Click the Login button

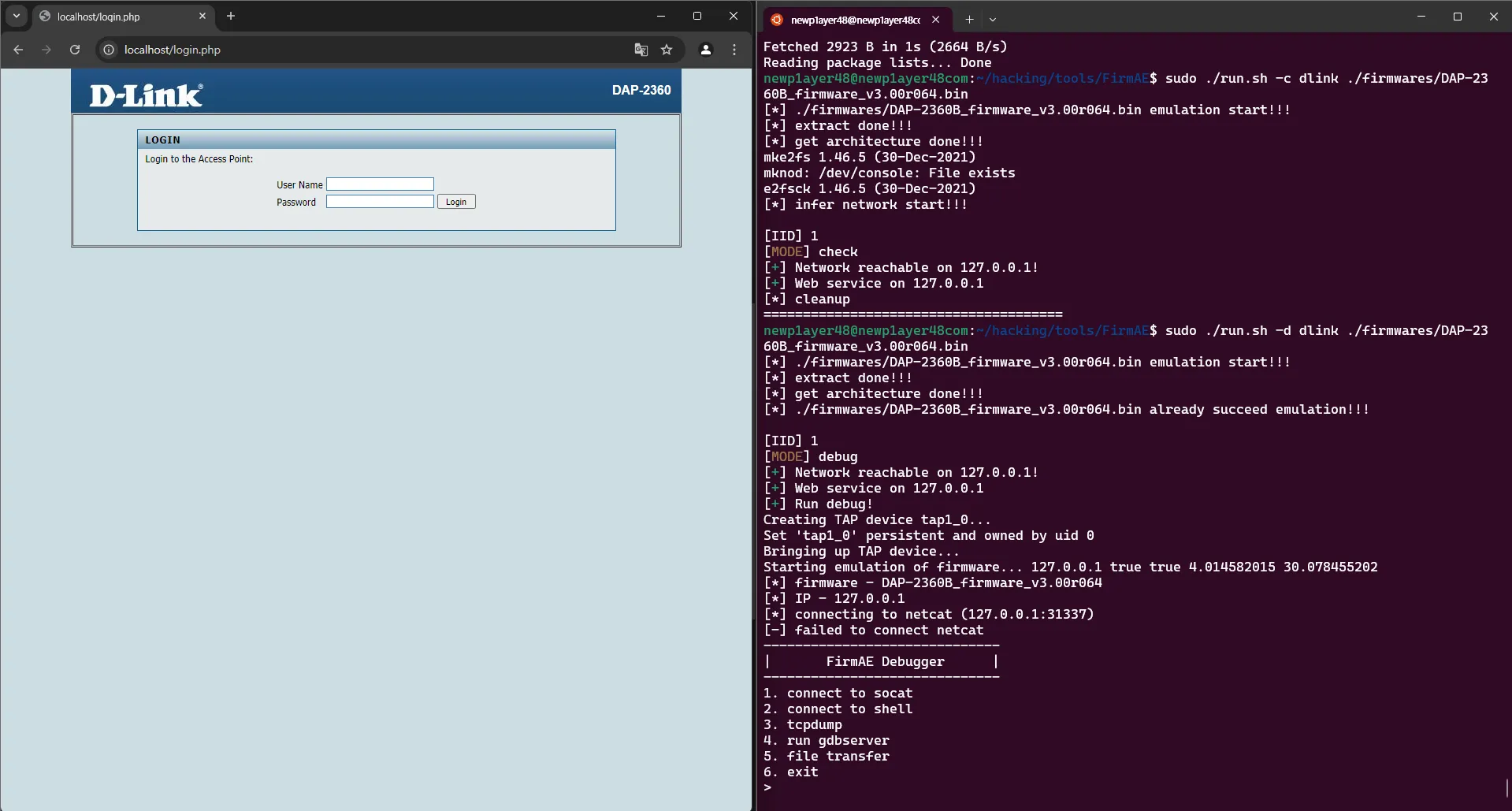click(456, 202)
